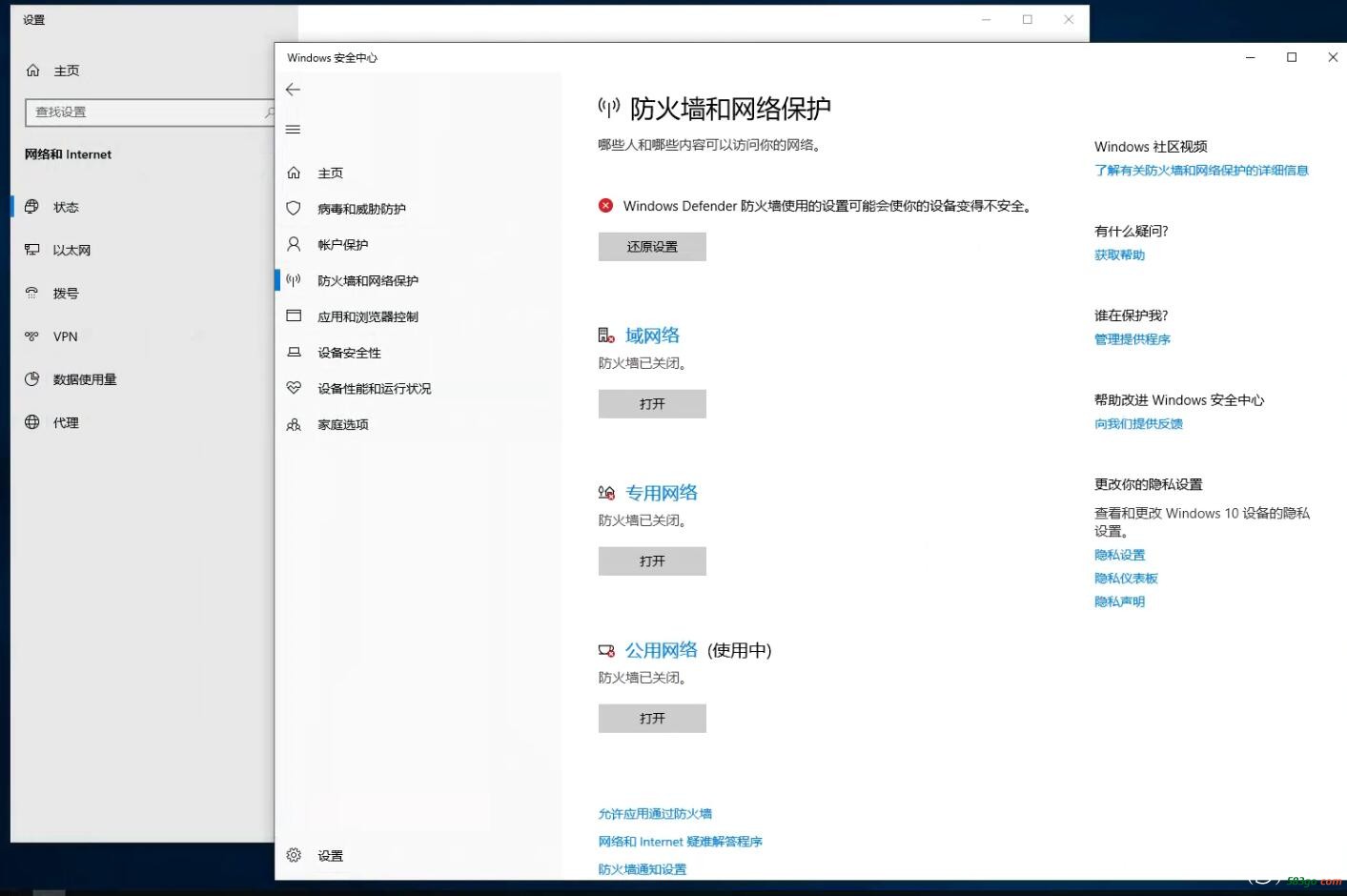This screenshot has width=1347, height=896.
Task: Go to 主页 in the 设置 window
Action: click(x=66, y=71)
